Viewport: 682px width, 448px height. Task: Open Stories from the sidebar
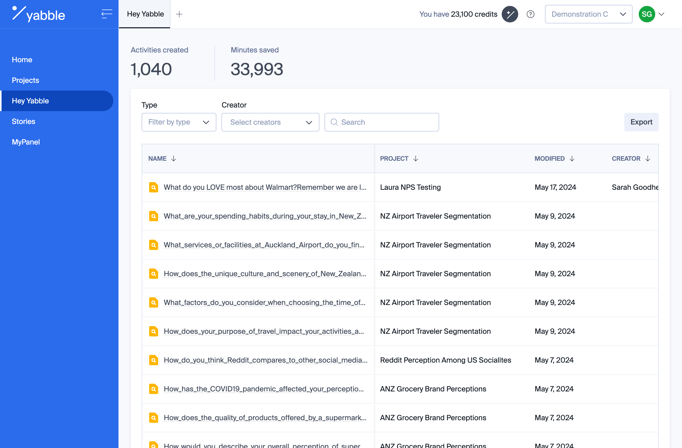(24, 121)
